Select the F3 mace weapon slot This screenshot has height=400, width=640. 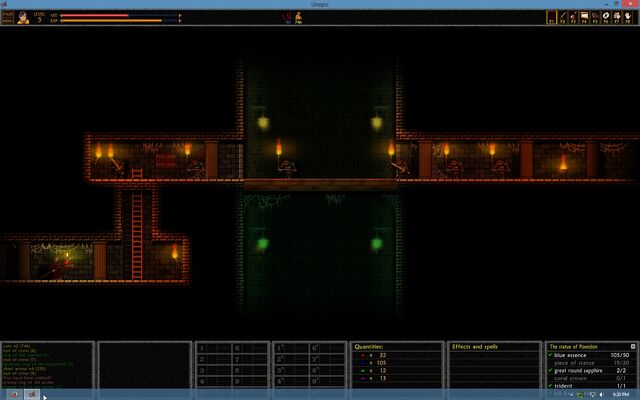point(573,17)
